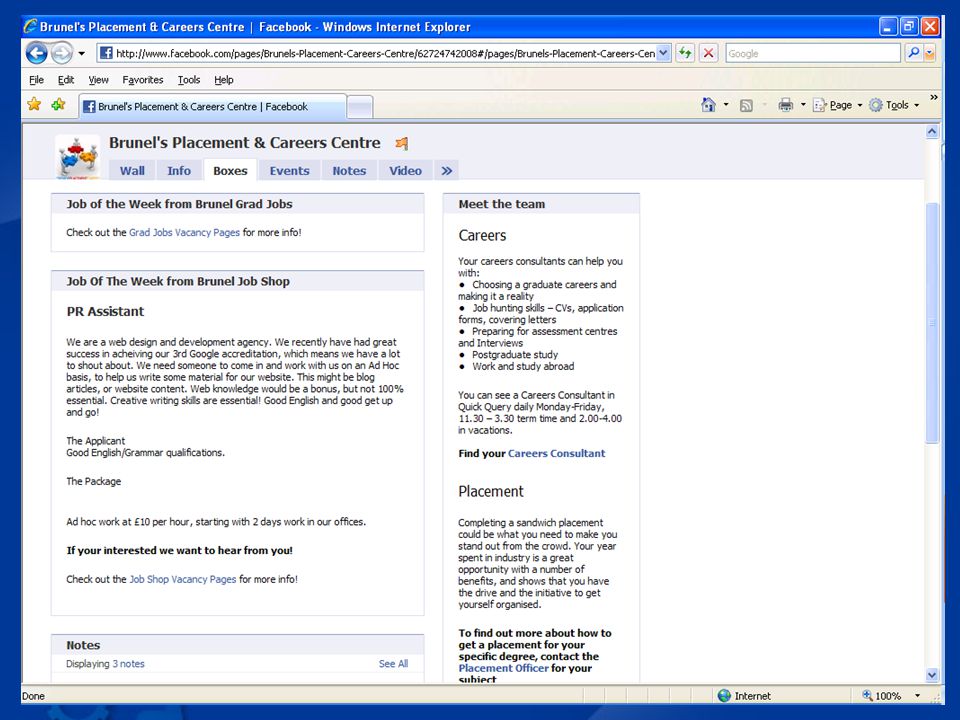The width and height of the screenshot is (960, 720).
Task: Click the Meet the team box header
Action: 541,204
